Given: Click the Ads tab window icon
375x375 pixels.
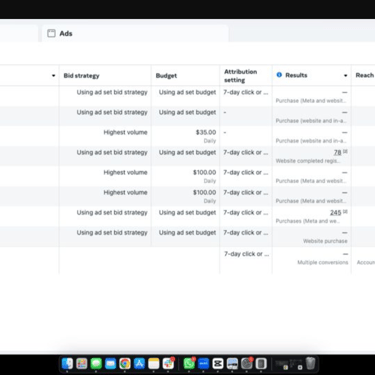Looking at the screenshot, I should pos(51,33).
